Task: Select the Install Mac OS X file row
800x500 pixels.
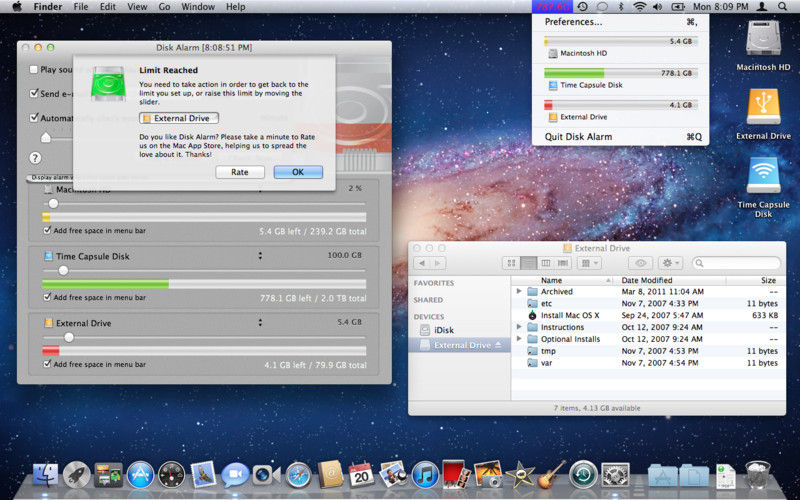Action: coord(648,315)
